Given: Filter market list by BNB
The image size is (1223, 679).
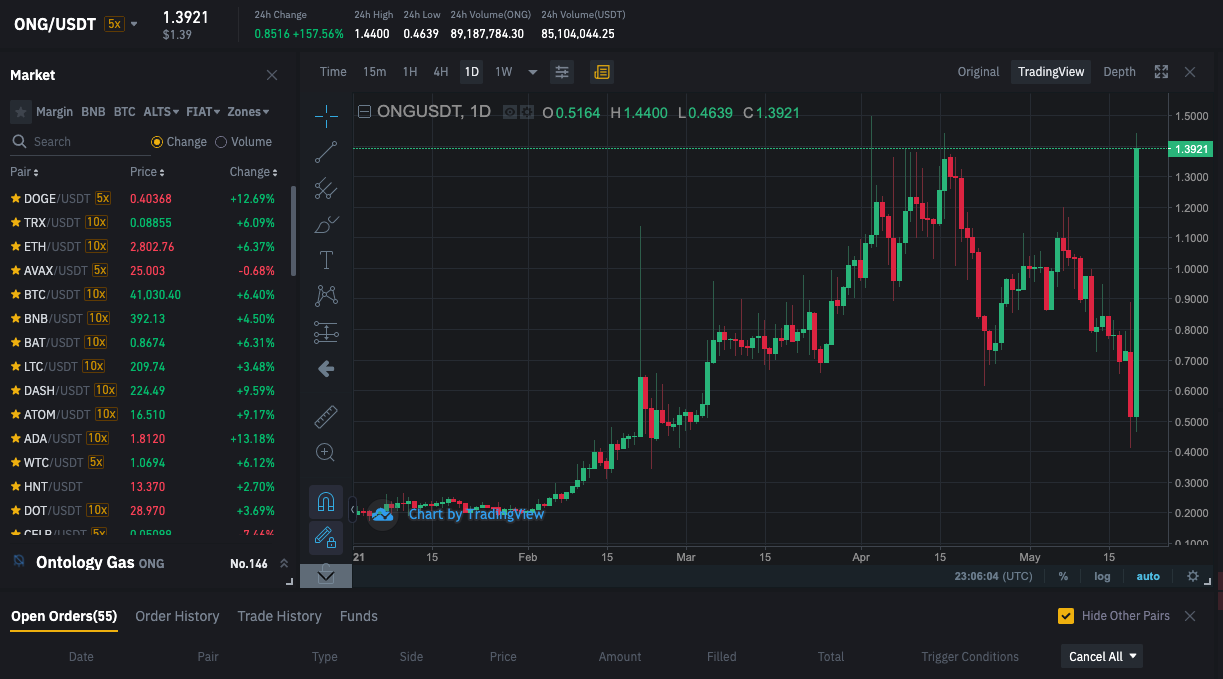Looking at the screenshot, I should (x=93, y=112).
